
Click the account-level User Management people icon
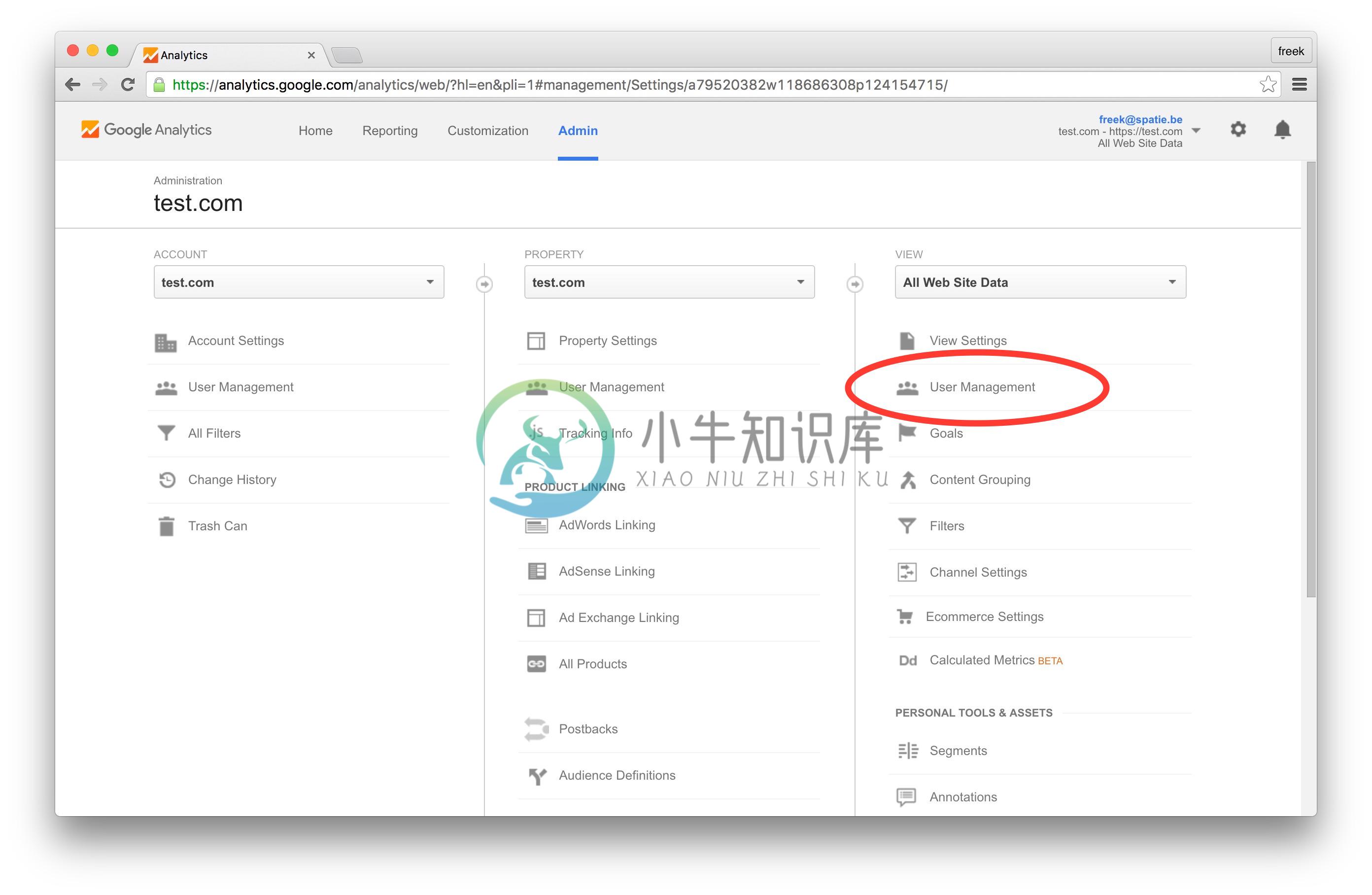tap(166, 388)
